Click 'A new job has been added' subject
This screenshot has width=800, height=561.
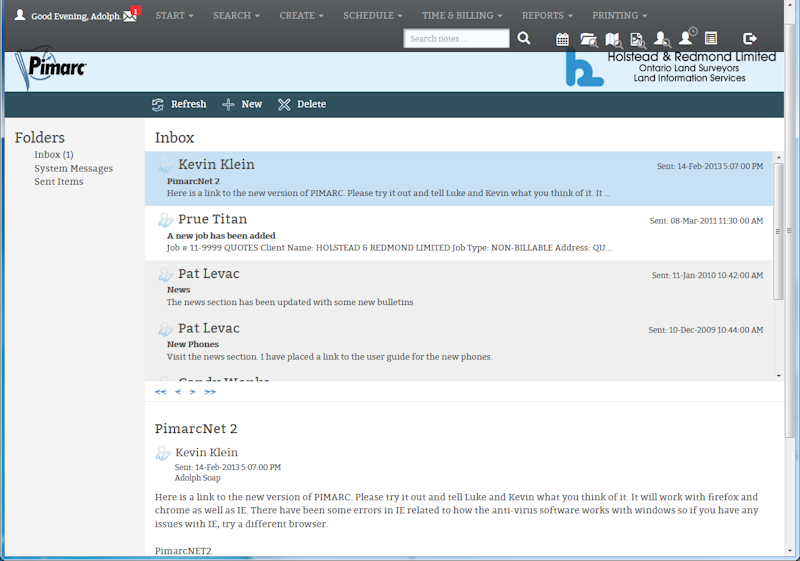tap(221, 236)
